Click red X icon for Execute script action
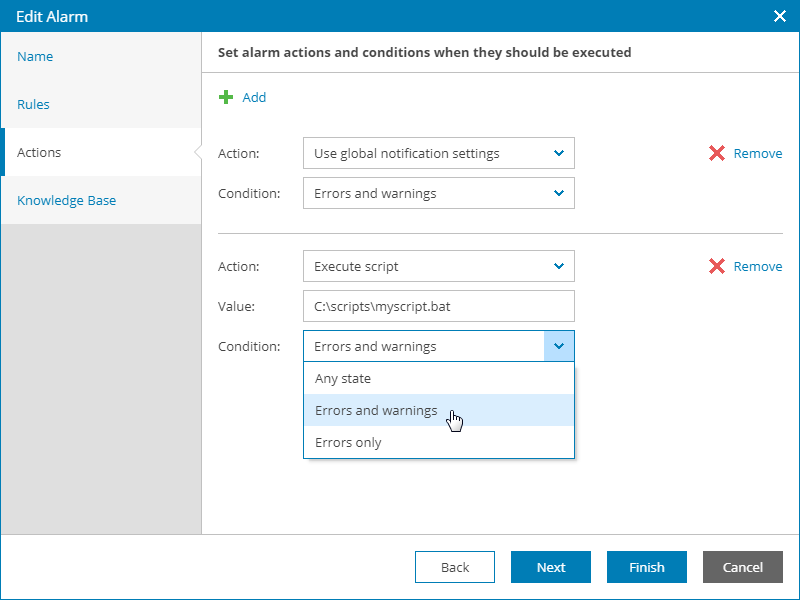 717,266
